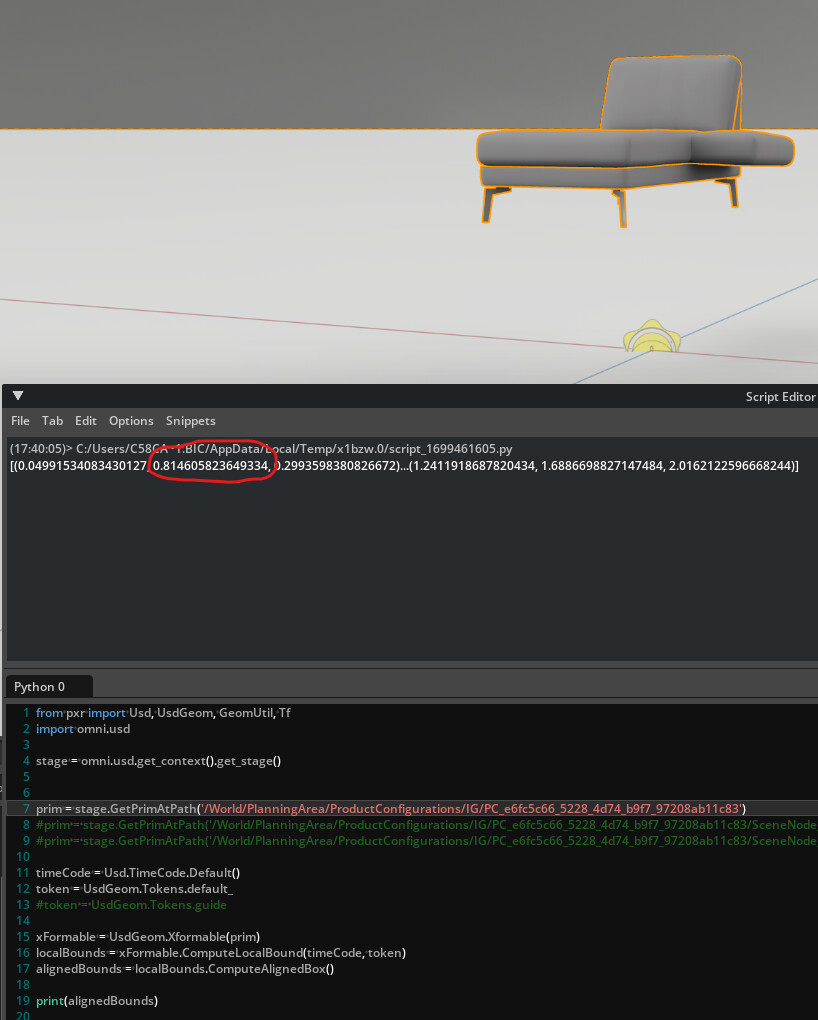Open the Edit menu
This screenshot has width=818, height=1020.
[x=85, y=420]
